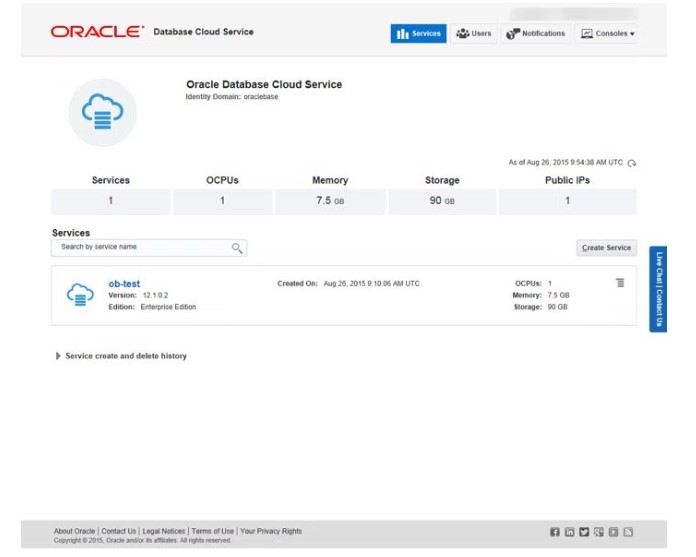Click the OCPUs summary value
696x557 pixels.
click(222, 201)
